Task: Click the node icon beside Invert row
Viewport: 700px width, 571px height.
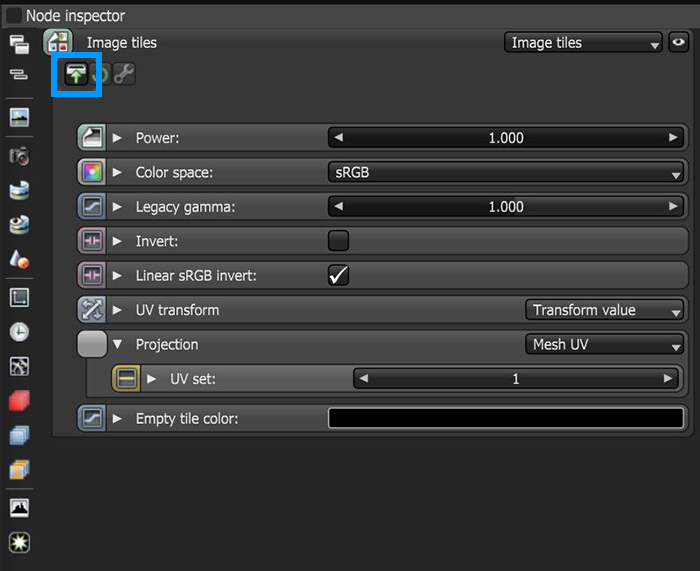Action: pyautogui.click(x=92, y=241)
